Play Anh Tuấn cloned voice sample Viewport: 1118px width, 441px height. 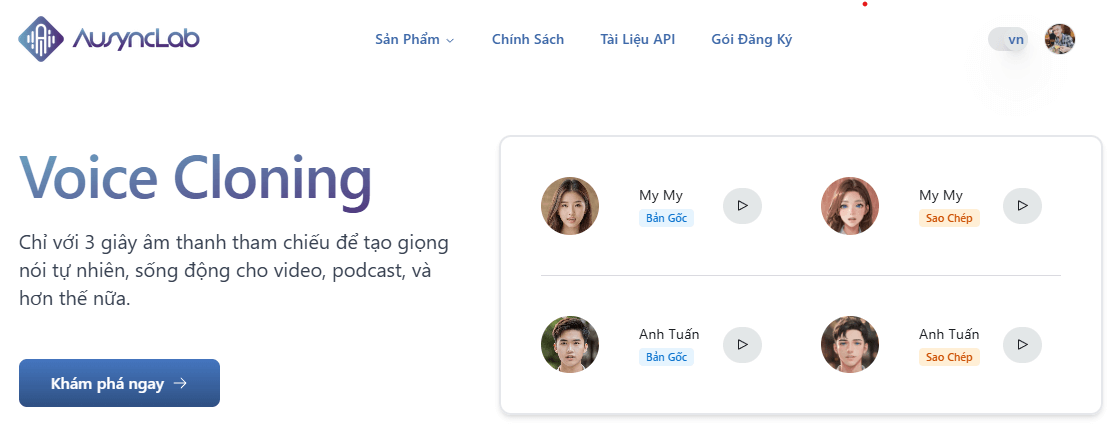[x=1022, y=344]
